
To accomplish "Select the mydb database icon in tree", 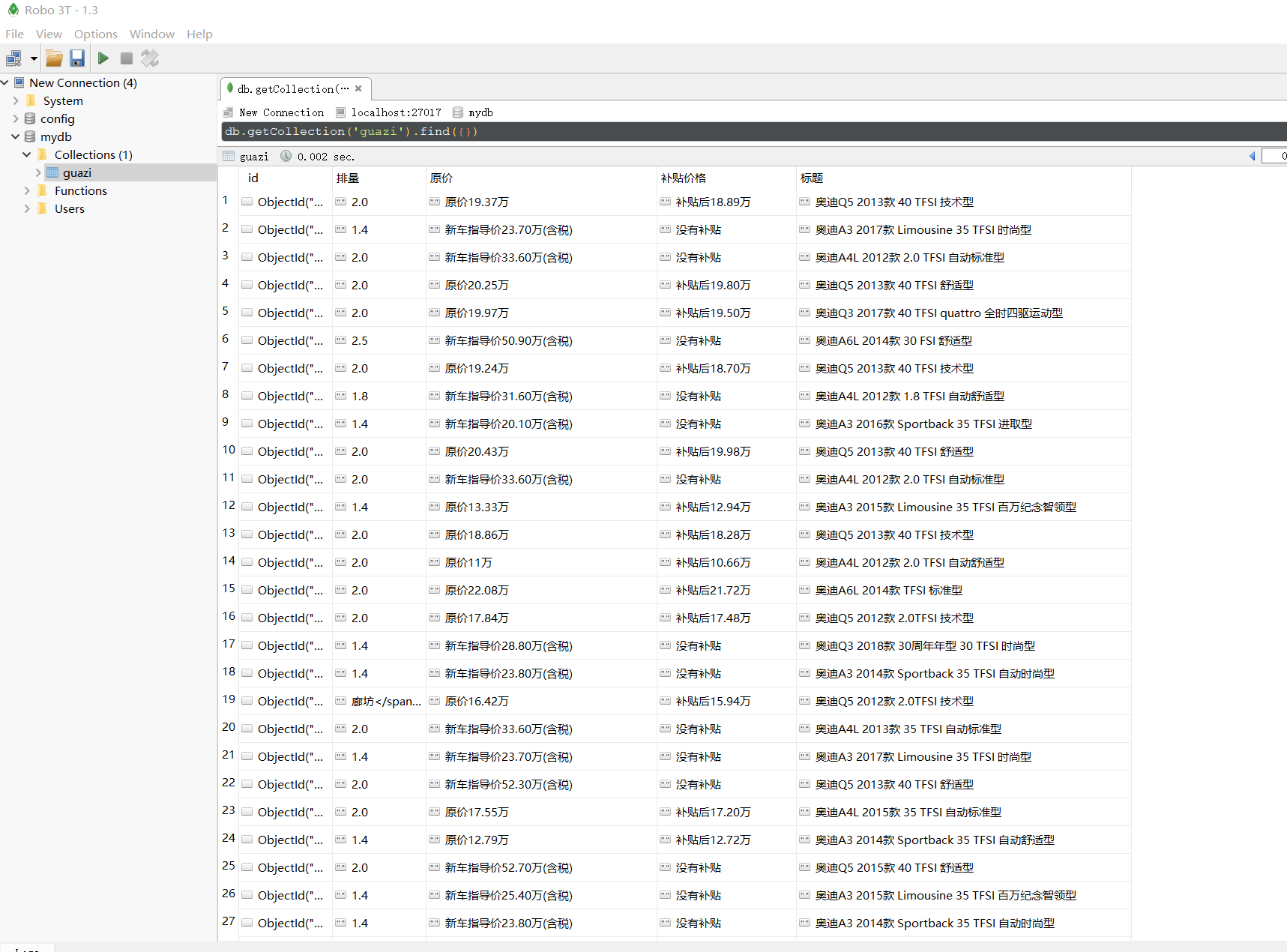I will (30, 136).
